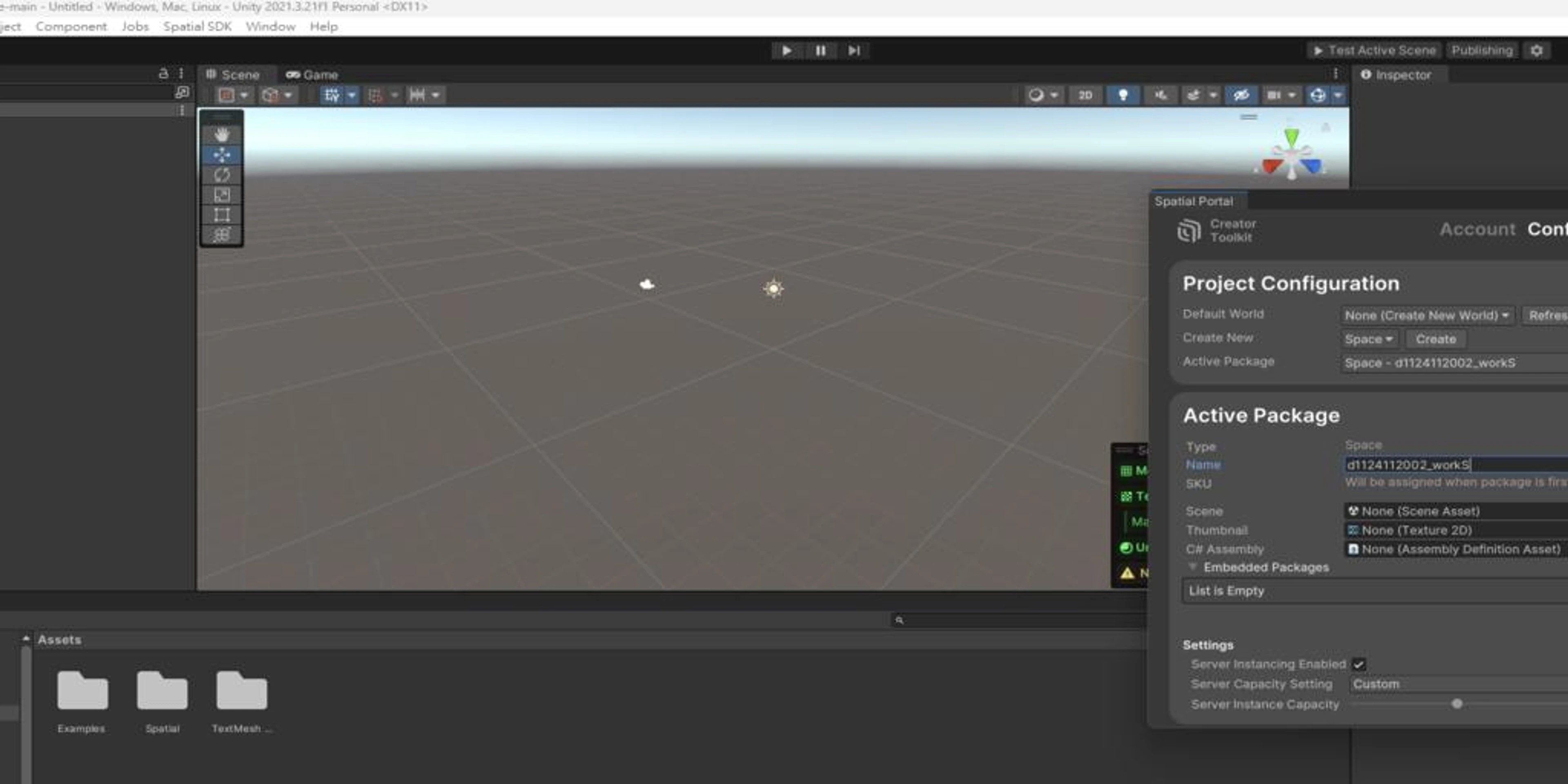Click the lock icon on the left panel
Viewport: 1568px width, 784px height.
point(163,73)
